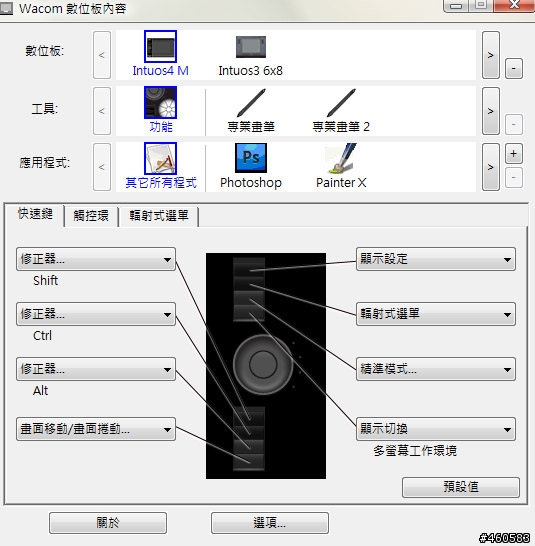The height and width of the screenshot is (546, 535).
Task: Select the Painter X application icon
Action: click(341, 158)
